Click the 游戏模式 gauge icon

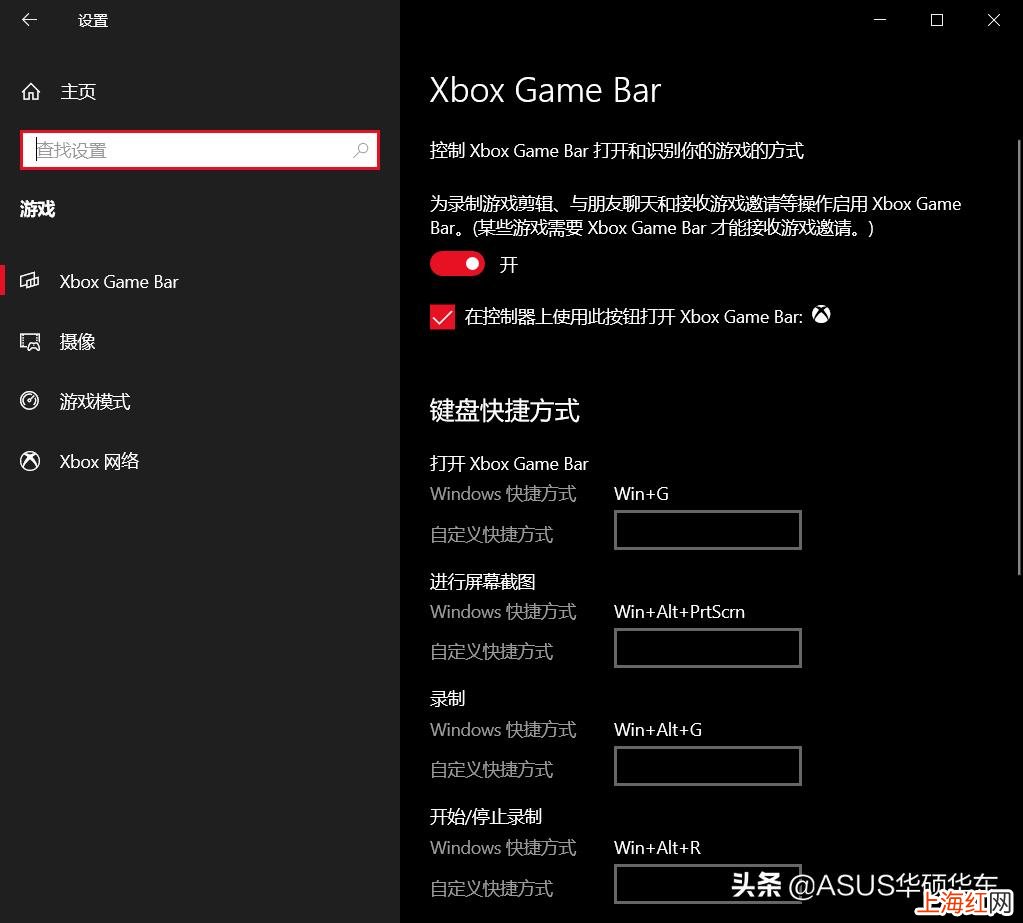coord(30,401)
